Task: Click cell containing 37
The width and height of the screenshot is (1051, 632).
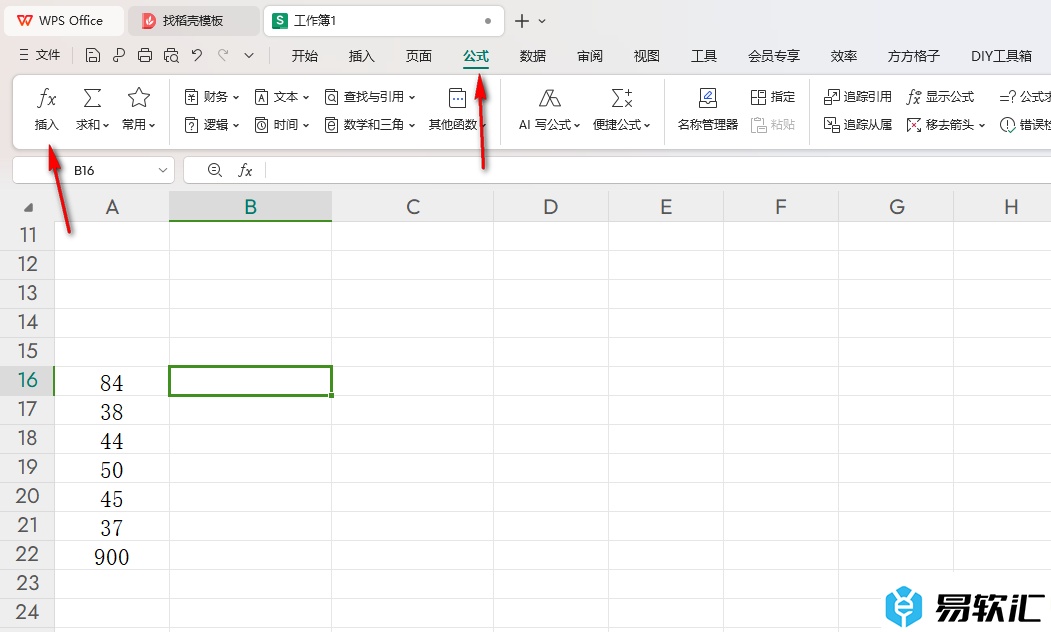Action: click(x=112, y=527)
